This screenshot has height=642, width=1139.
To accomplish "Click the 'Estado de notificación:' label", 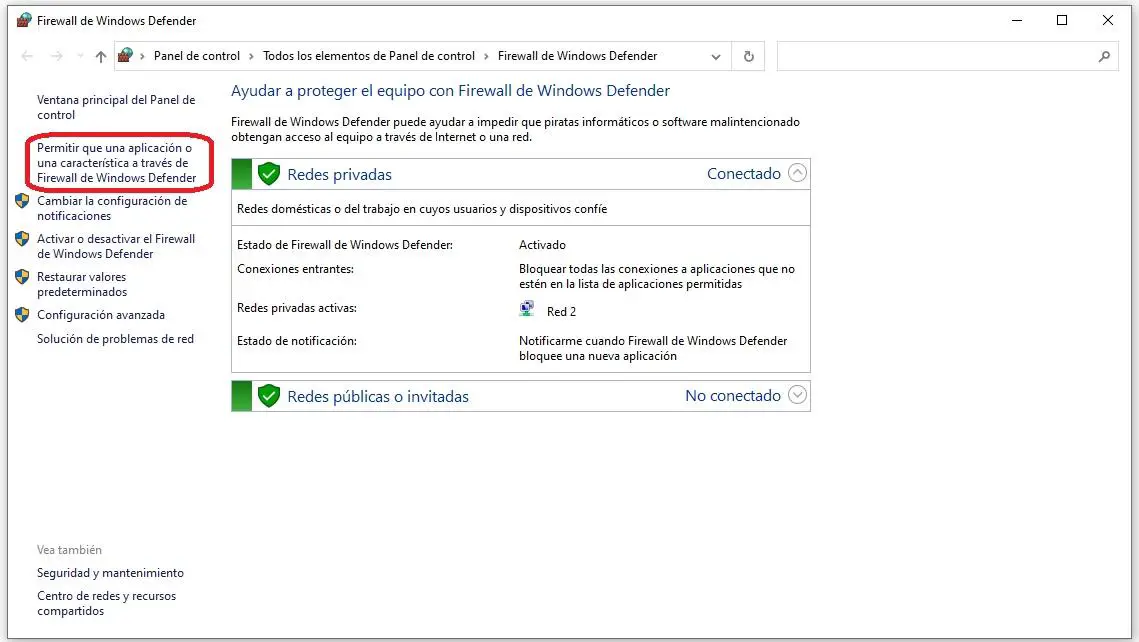I will [x=297, y=341].
